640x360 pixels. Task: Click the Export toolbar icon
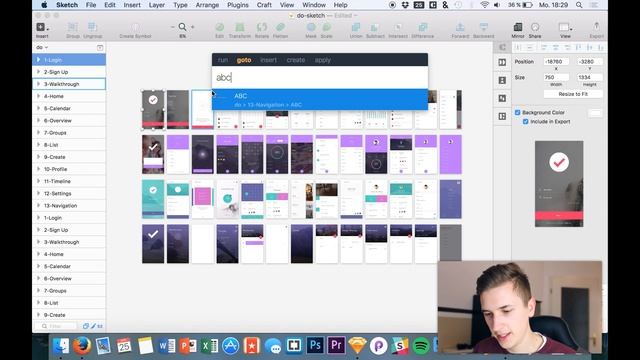596,27
